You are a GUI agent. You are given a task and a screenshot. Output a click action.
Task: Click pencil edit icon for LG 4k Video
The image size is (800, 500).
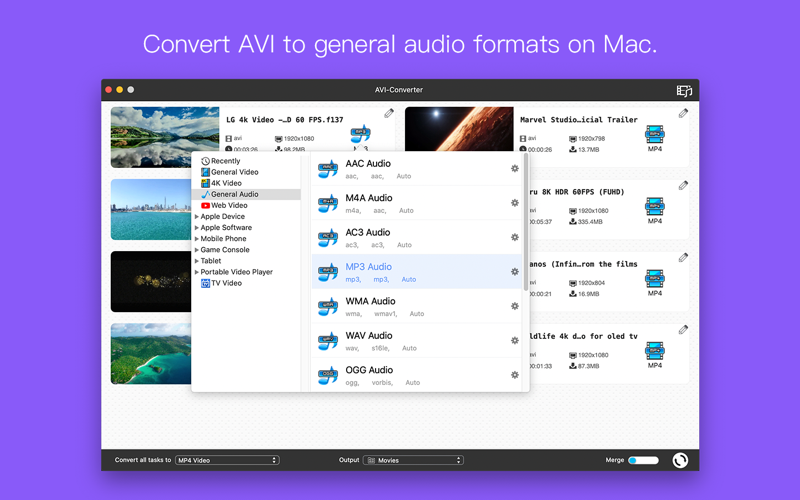(x=389, y=113)
